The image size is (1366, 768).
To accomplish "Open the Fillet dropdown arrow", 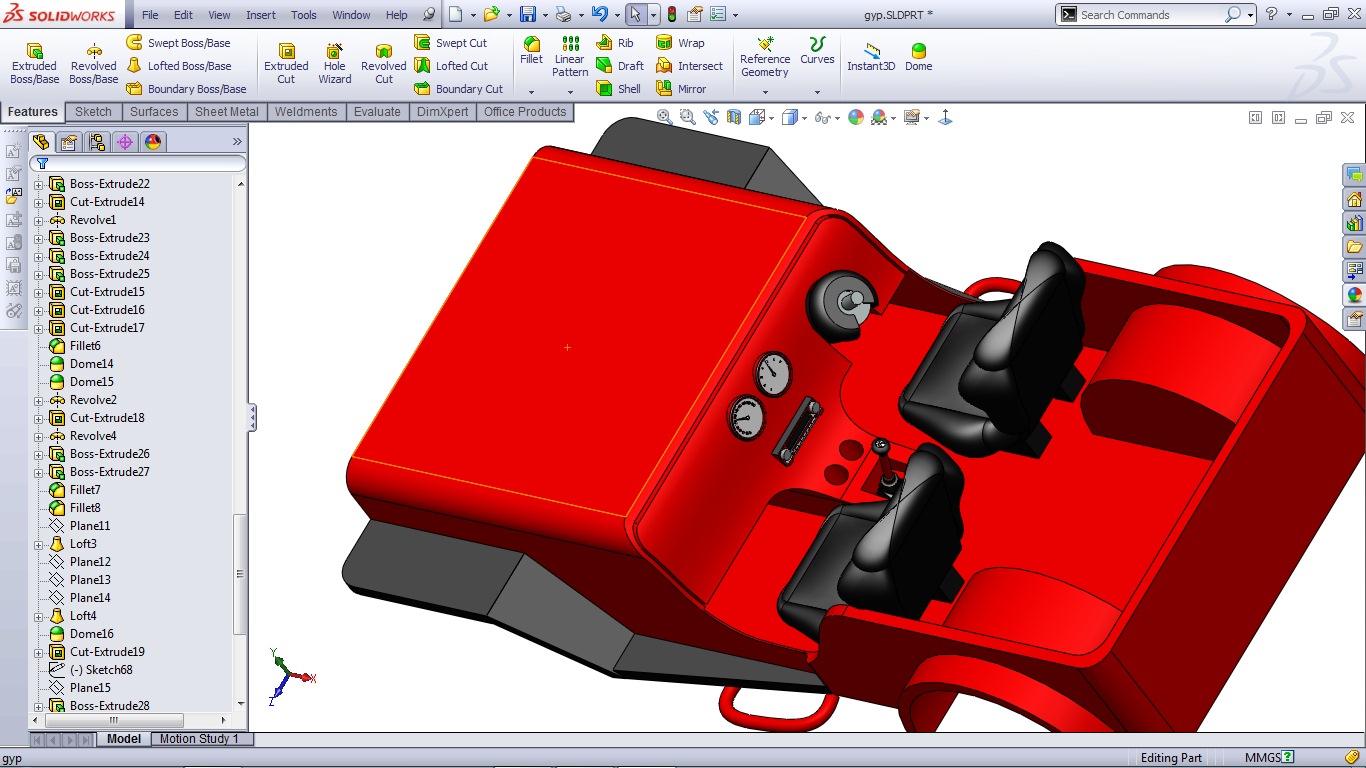I will point(532,92).
